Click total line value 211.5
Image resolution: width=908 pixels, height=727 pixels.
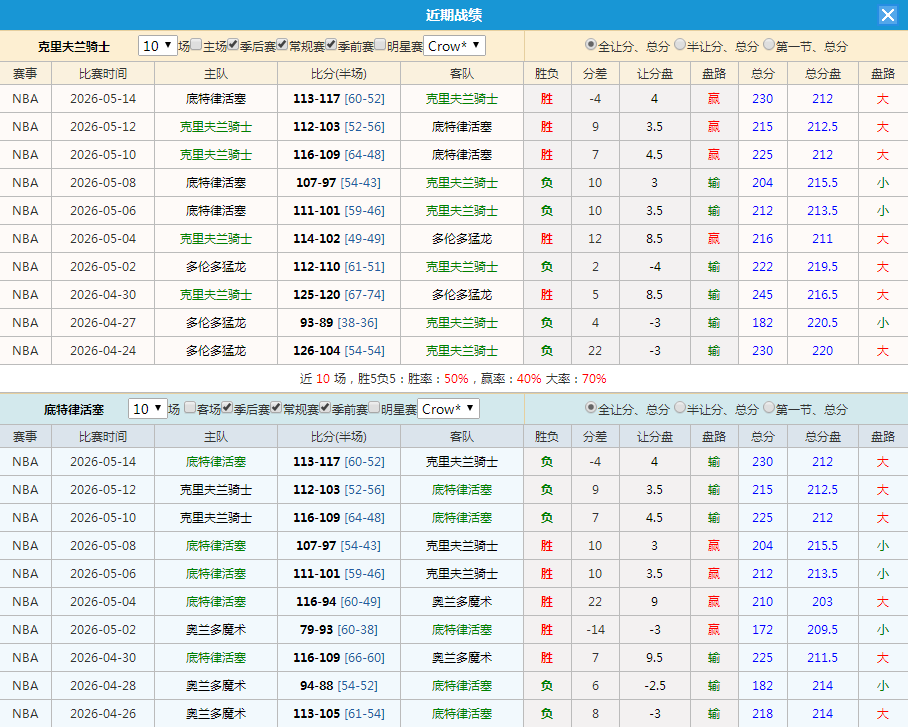(822, 658)
